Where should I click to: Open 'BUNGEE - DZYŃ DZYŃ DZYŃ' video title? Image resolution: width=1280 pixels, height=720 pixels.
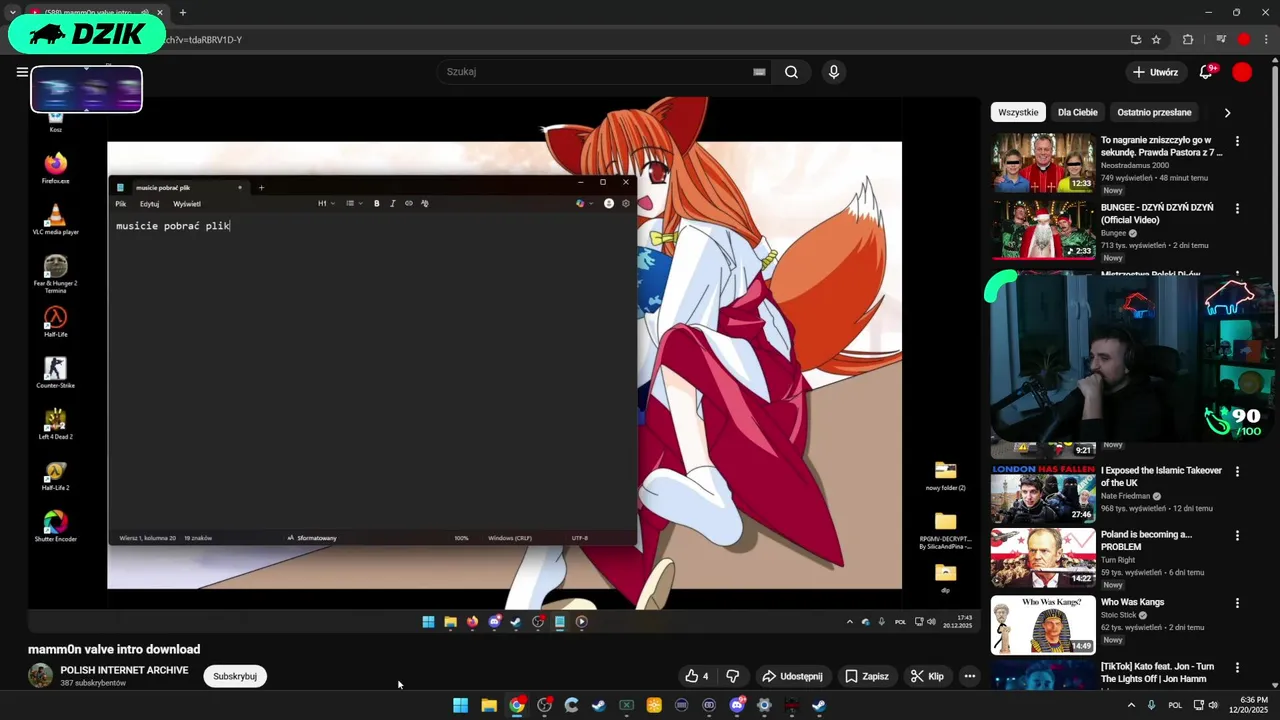[1157, 213]
